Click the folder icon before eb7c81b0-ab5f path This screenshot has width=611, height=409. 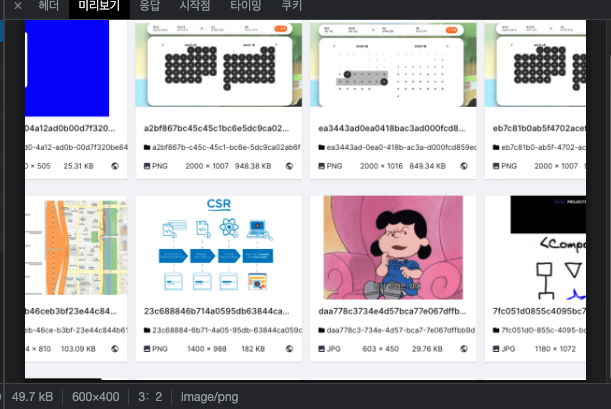pyautogui.click(x=496, y=147)
